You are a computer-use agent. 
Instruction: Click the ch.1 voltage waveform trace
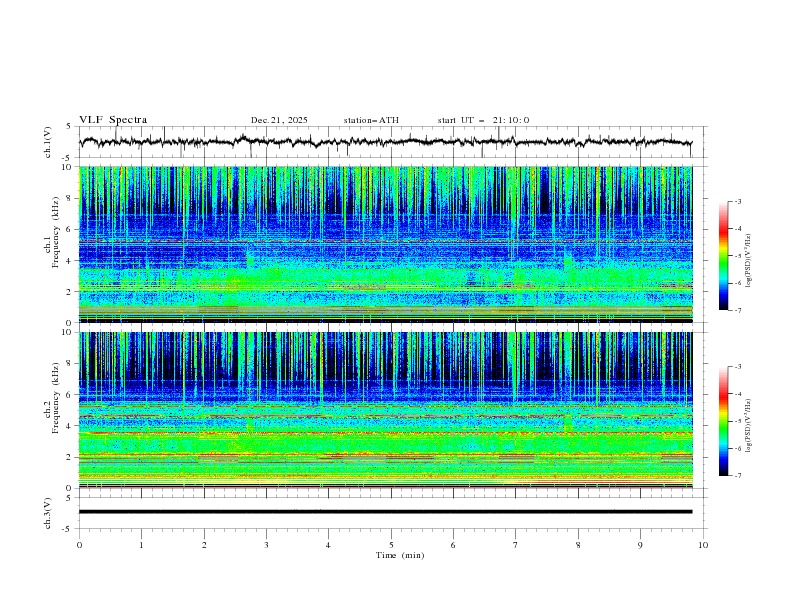pyautogui.click(x=385, y=142)
